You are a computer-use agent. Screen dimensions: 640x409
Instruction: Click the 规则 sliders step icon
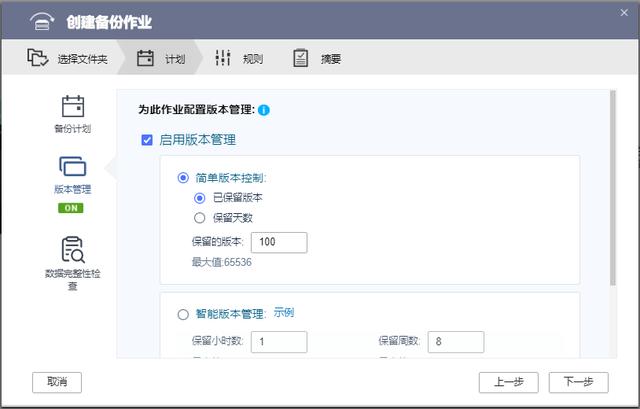point(223,58)
